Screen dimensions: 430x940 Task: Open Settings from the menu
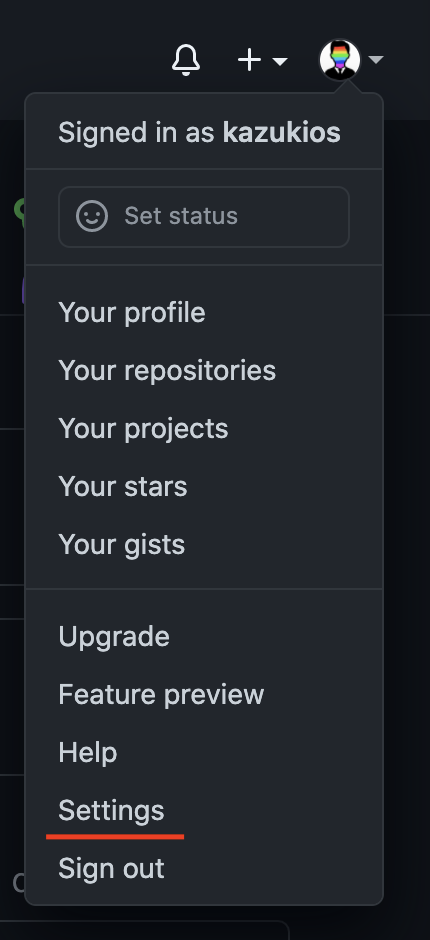coord(204,811)
